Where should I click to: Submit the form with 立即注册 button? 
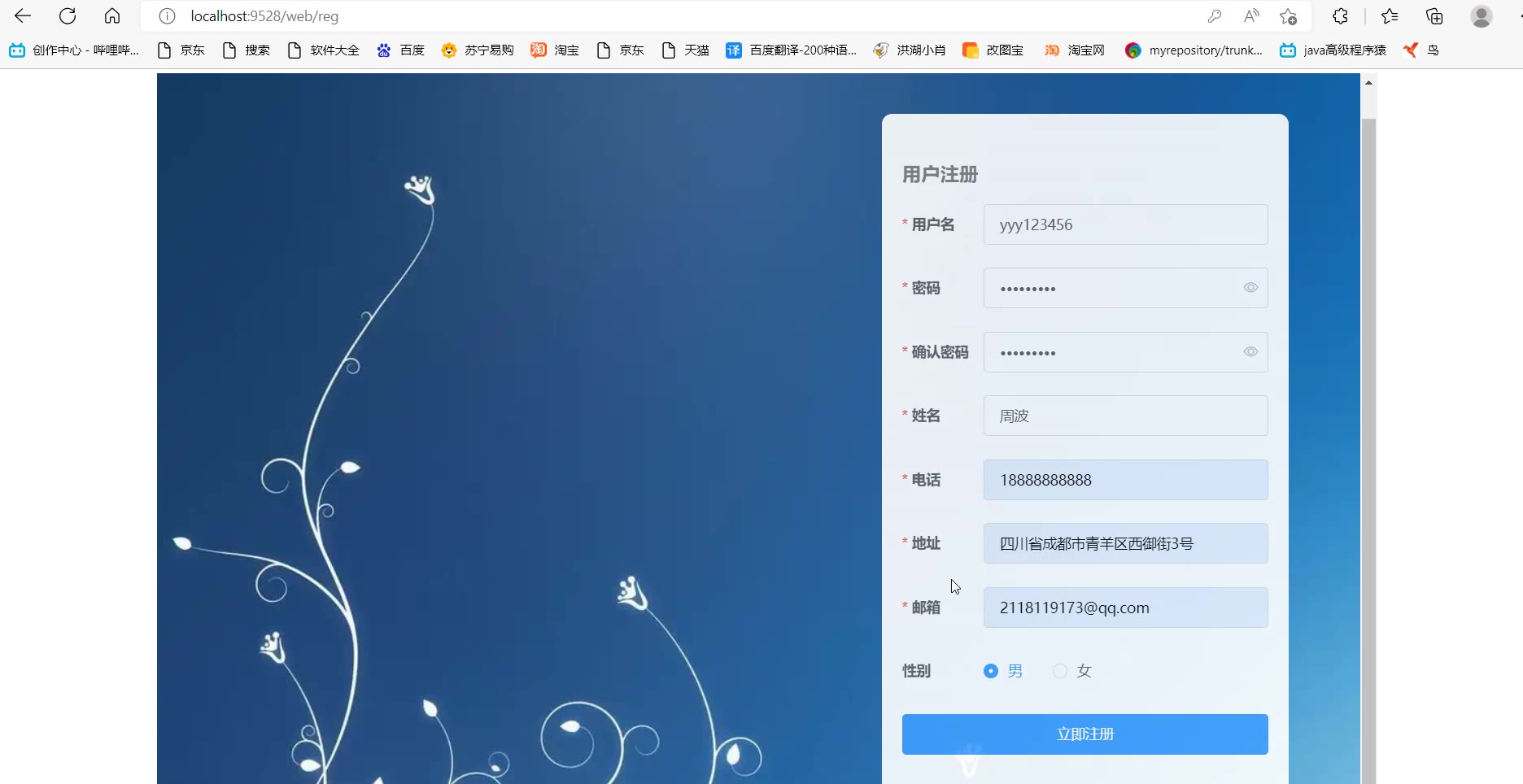tap(1084, 734)
